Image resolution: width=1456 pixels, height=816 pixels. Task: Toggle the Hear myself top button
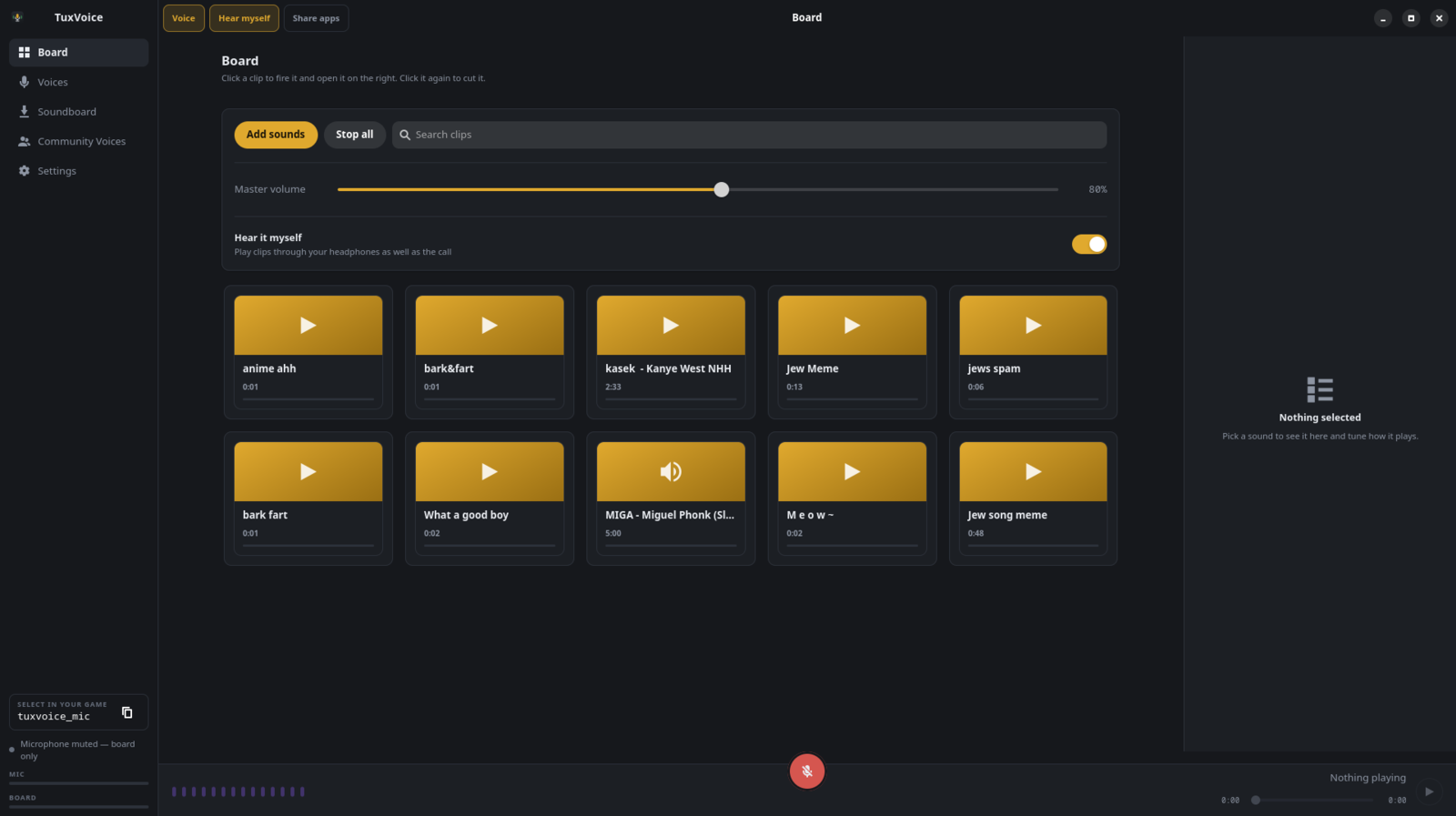244,18
